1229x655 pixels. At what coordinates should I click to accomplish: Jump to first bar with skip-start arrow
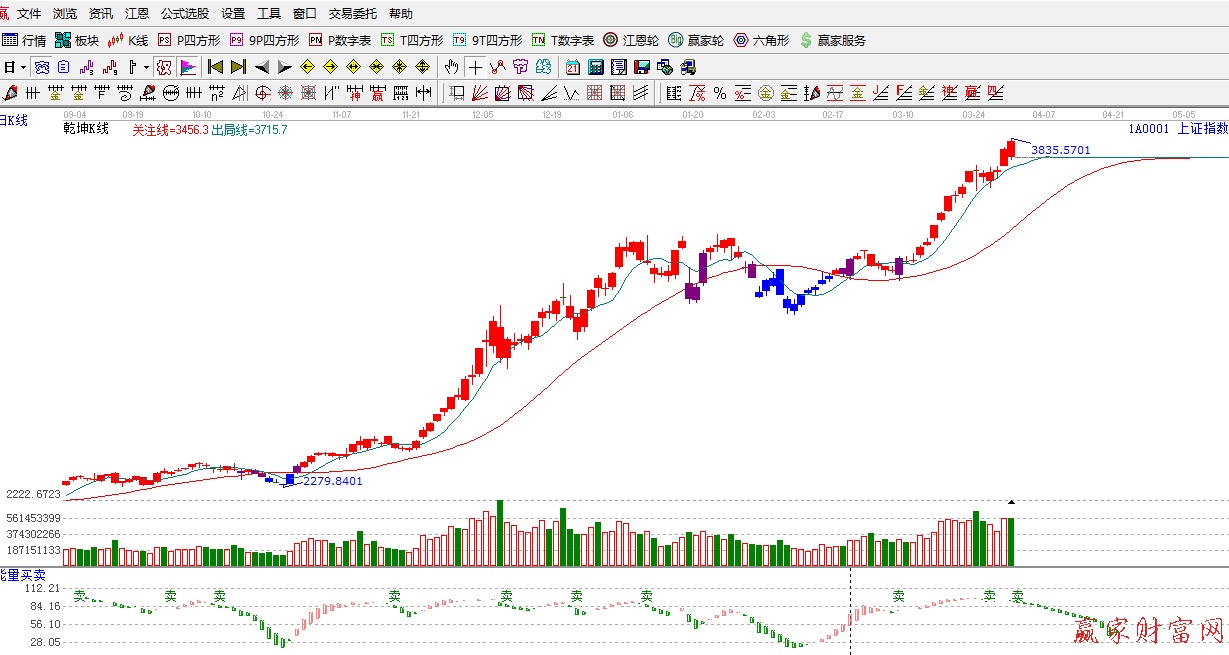[214, 67]
